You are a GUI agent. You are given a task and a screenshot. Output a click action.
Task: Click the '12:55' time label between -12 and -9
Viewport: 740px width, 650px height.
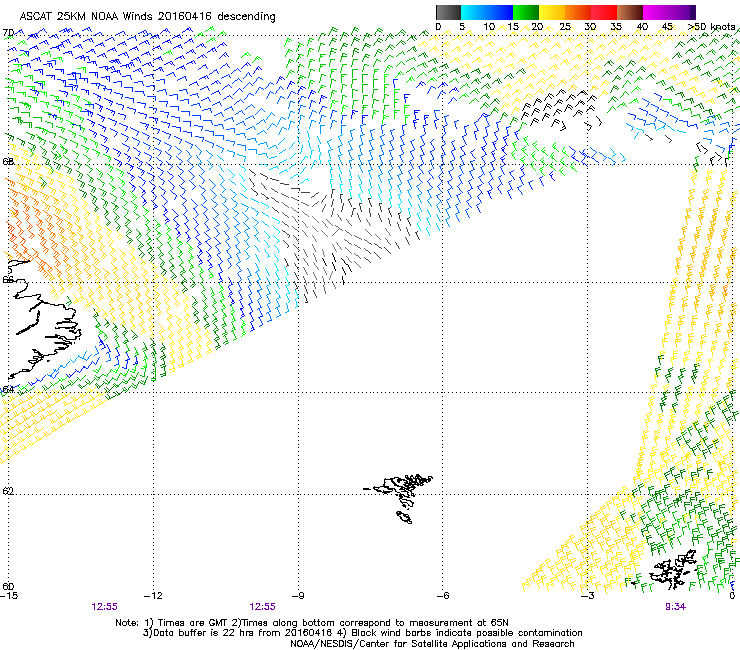(x=262, y=607)
